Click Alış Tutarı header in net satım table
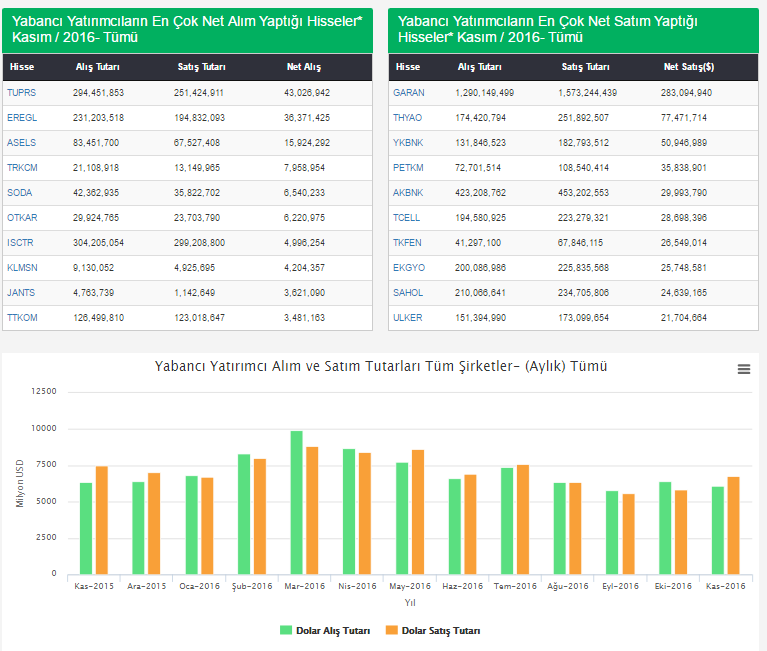Viewport: 767px width, 651px height. [x=479, y=67]
